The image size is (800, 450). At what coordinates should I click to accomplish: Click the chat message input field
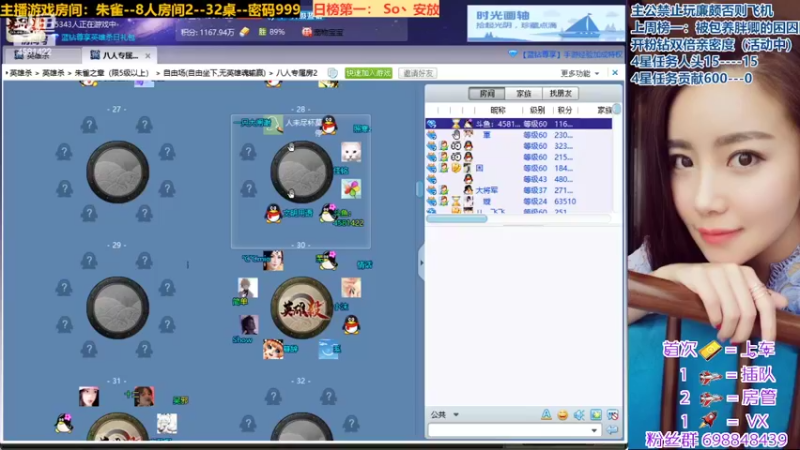click(508, 431)
